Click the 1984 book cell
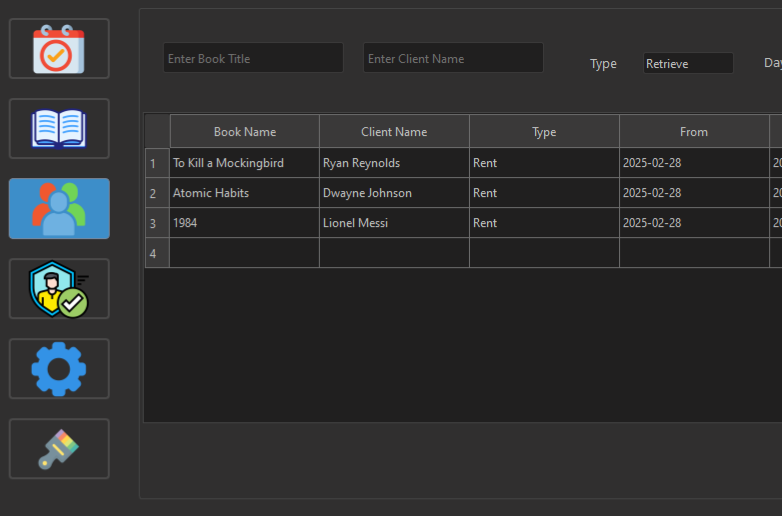This screenshot has height=516, width=782. [245, 223]
